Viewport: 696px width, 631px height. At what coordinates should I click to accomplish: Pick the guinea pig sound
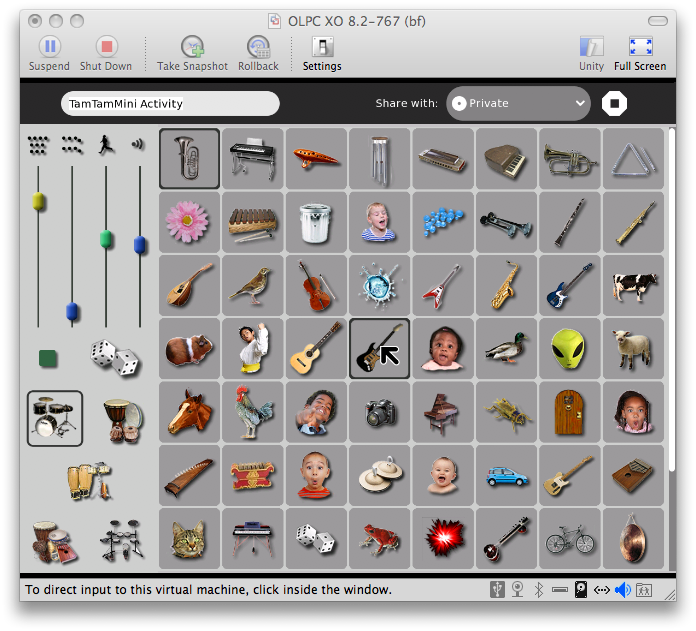pos(190,349)
